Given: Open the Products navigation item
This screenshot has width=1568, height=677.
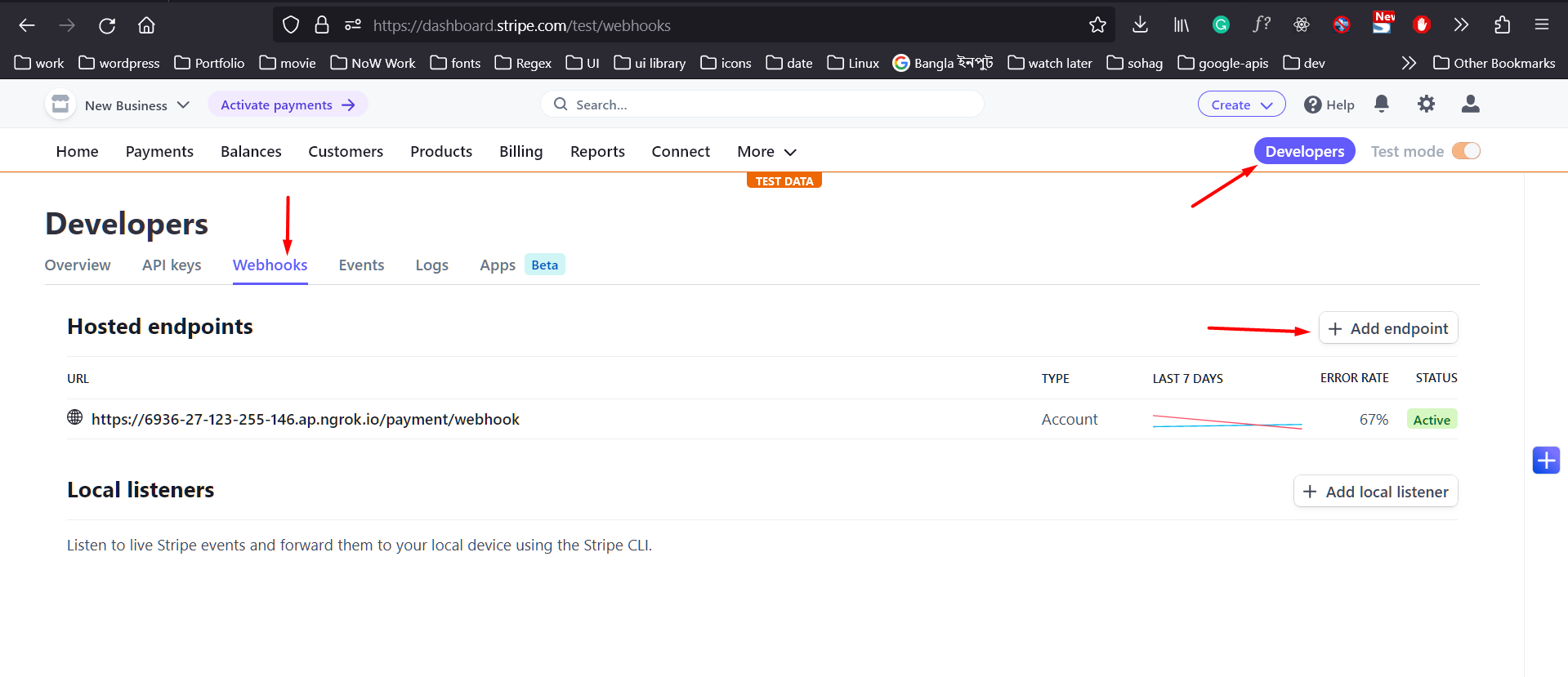Looking at the screenshot, I should (x=441, y=152).
